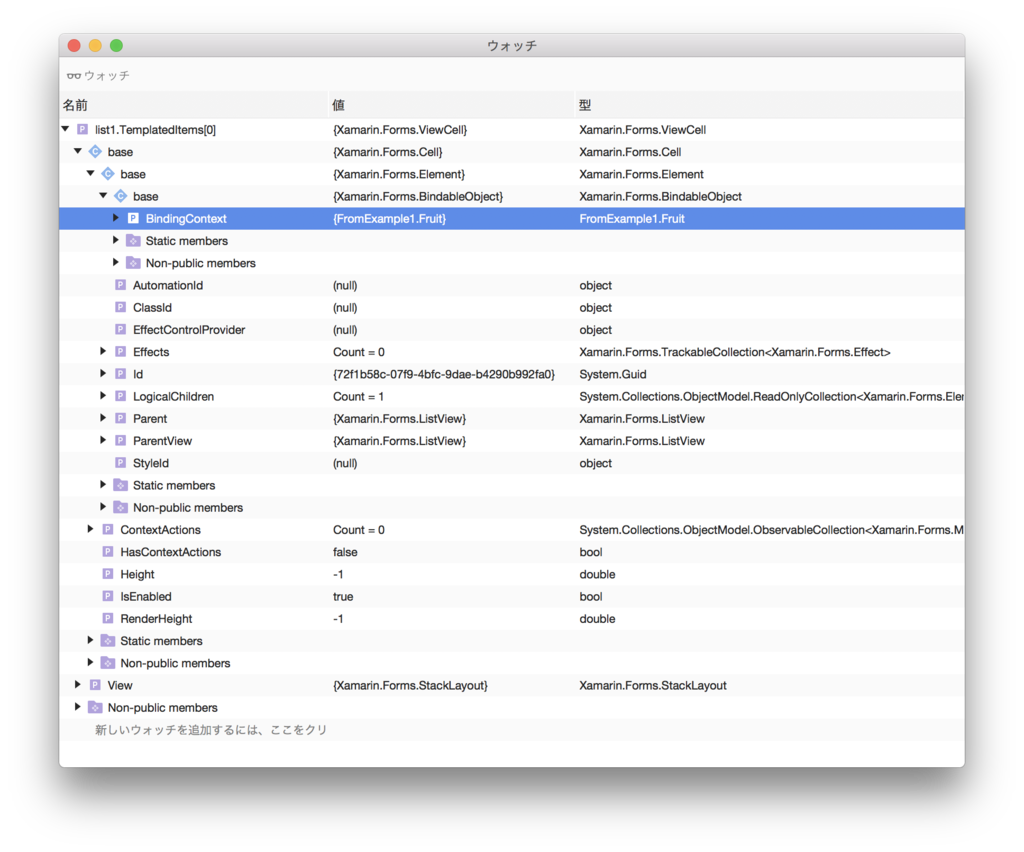Screen dimensions: 1024x852
Task: Select the Xamarin.Forms.ViewCell type cell
Action: coord(643,130)
